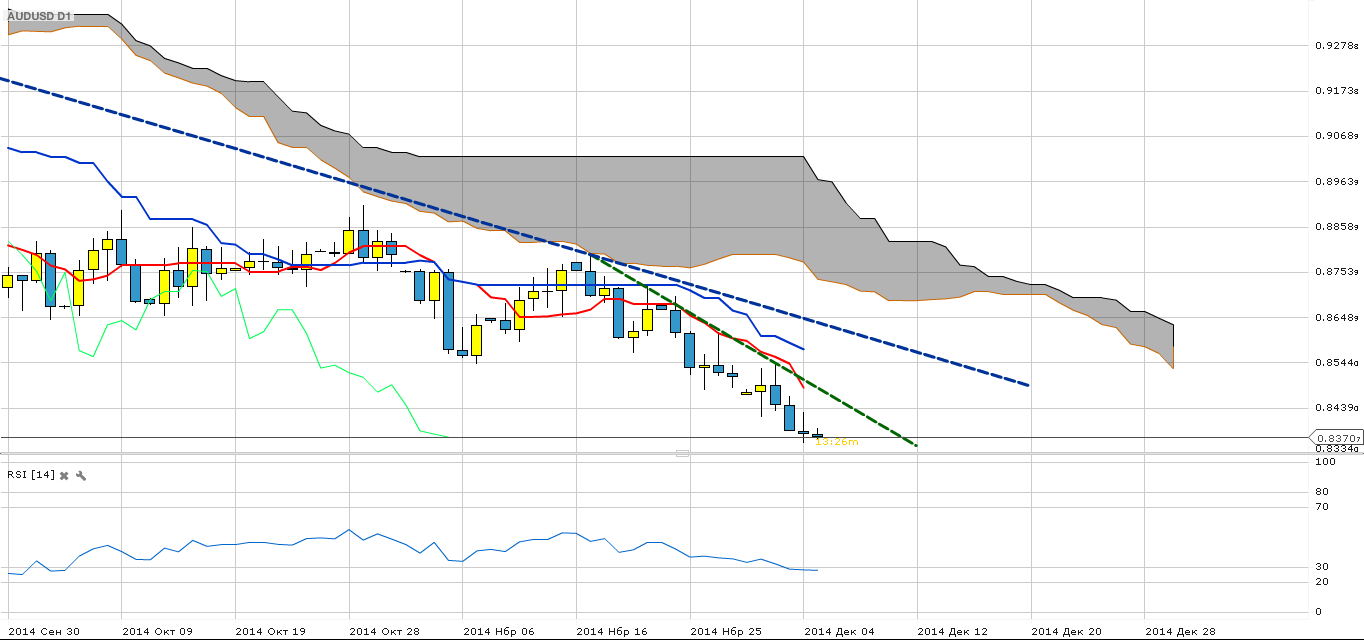This screenshot has width=1364, height=640.
Task: Select the current price tag 0.8370
Action: point(1338,438)
